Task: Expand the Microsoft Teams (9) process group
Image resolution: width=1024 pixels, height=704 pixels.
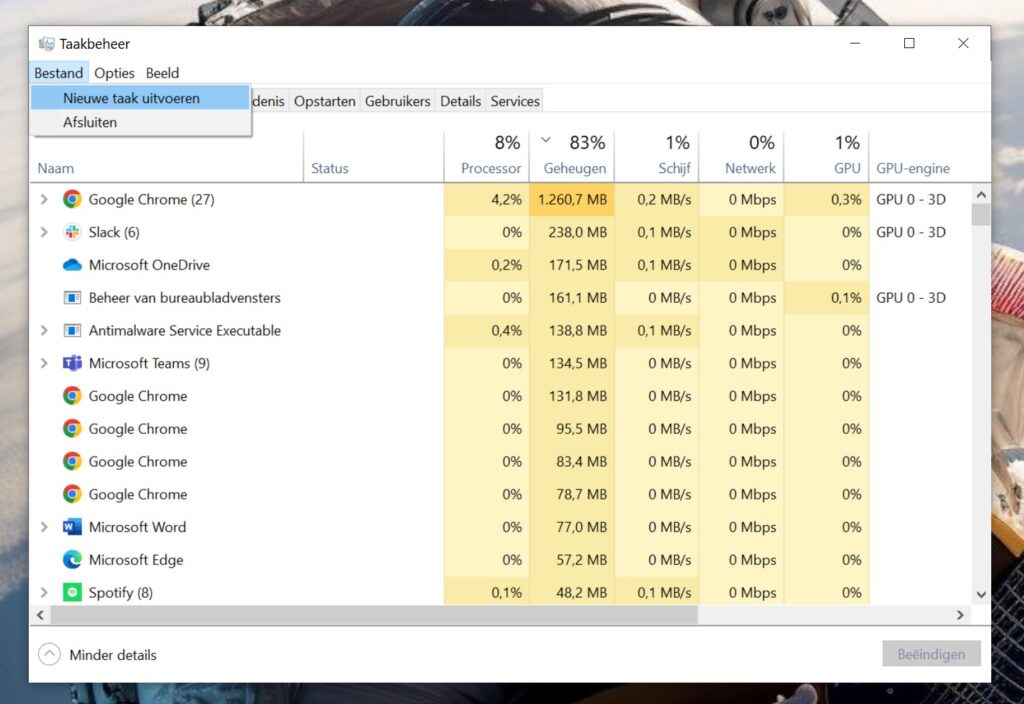Action: pyautogui.click(x=44, y=363)
